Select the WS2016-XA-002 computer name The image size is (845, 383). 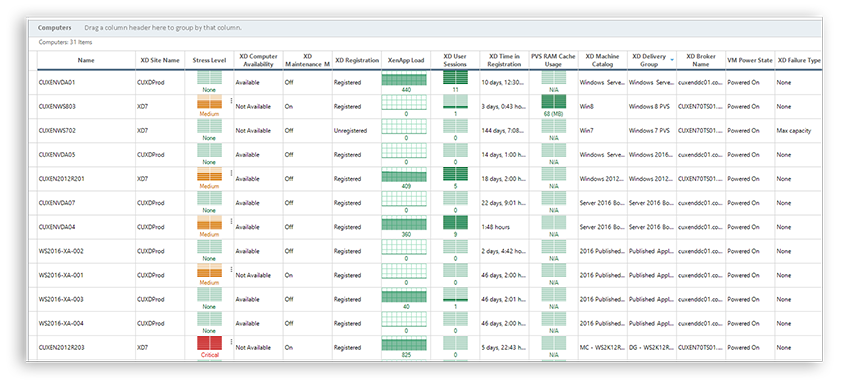61,251
